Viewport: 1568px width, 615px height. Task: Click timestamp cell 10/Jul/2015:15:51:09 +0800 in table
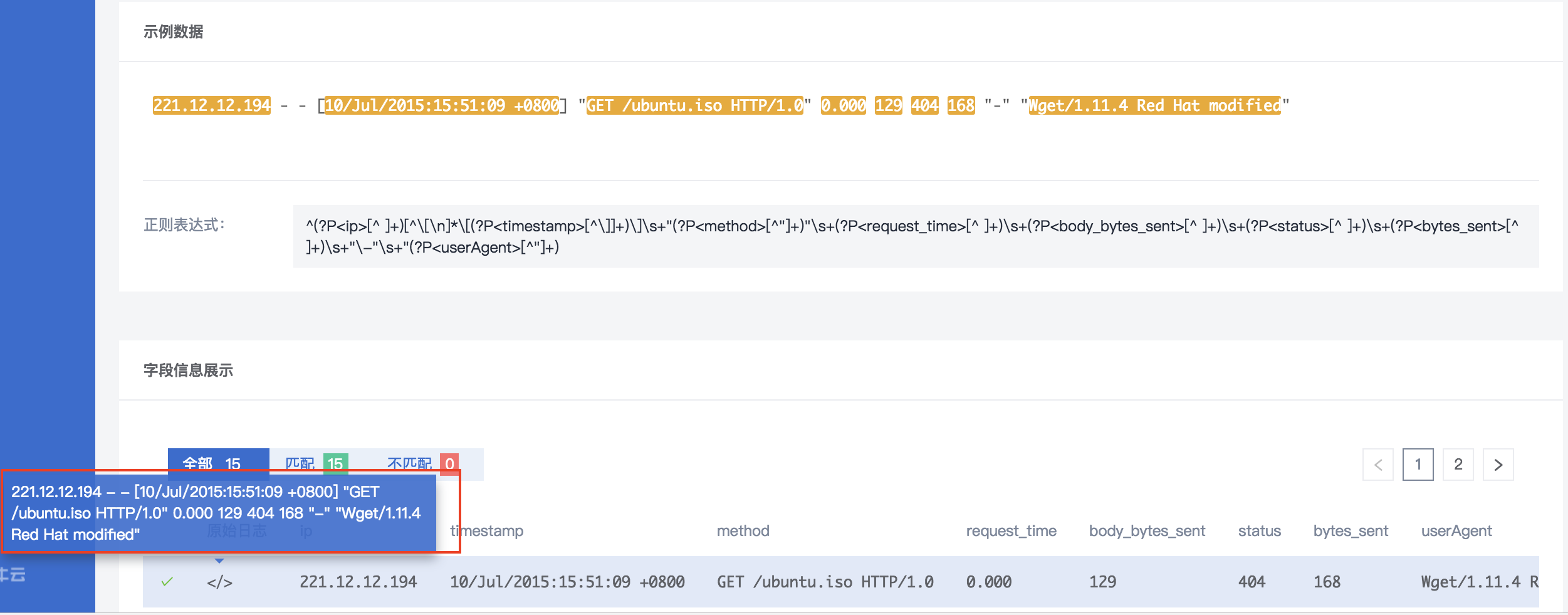pyautogui.click(x=567, y=582)
